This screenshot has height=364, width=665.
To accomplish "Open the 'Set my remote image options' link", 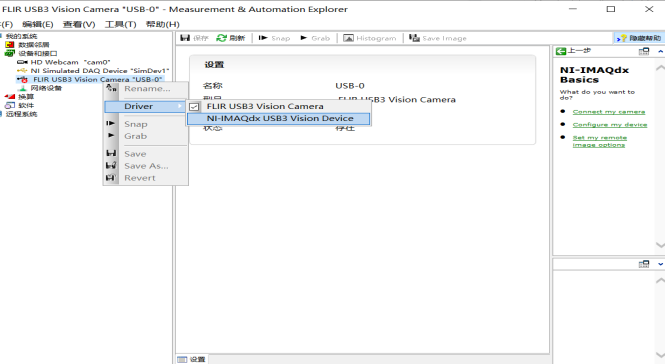I will pos(599,141).
